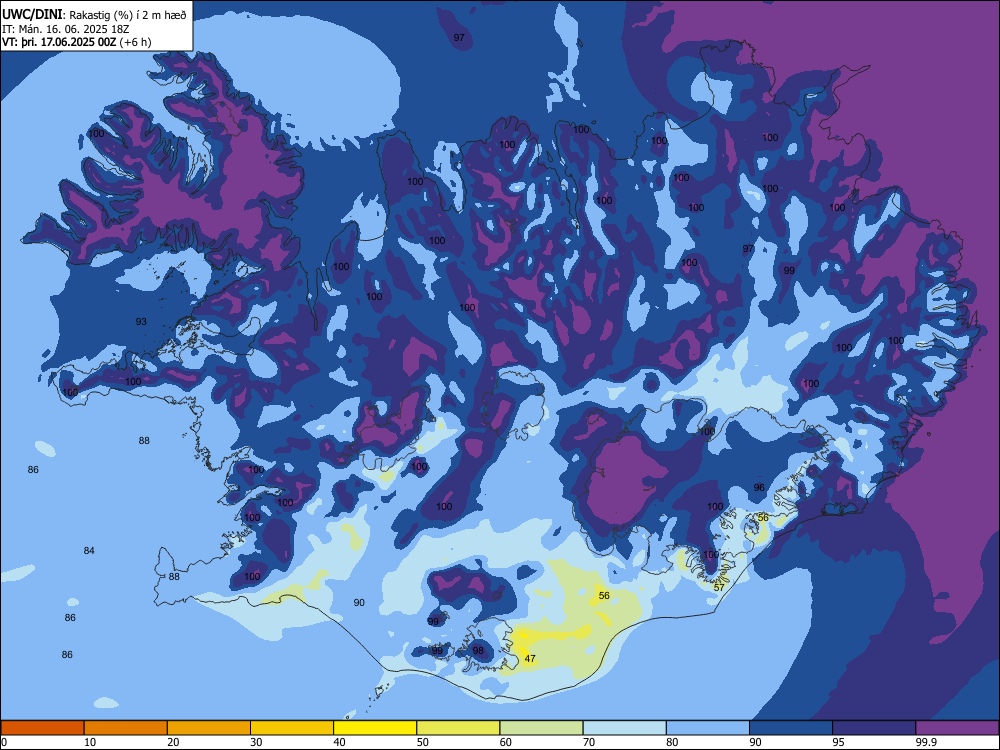The height and width of the screenshot is (750, 1000).
Task: Click the orange 10–20 legend swatch
Action: coord(126,728)
